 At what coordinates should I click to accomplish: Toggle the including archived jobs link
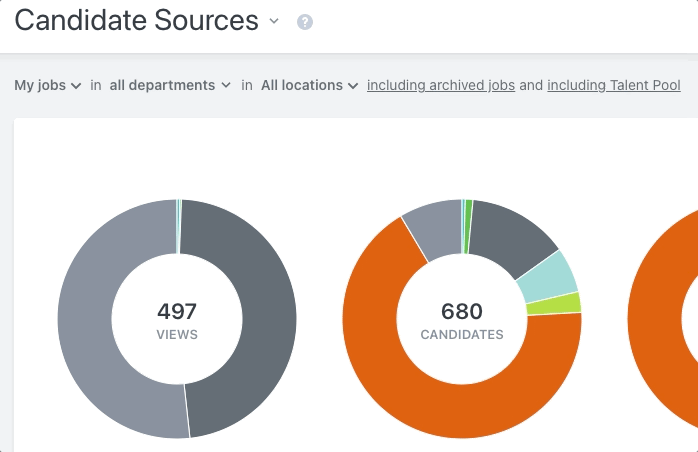coord(441,85)
